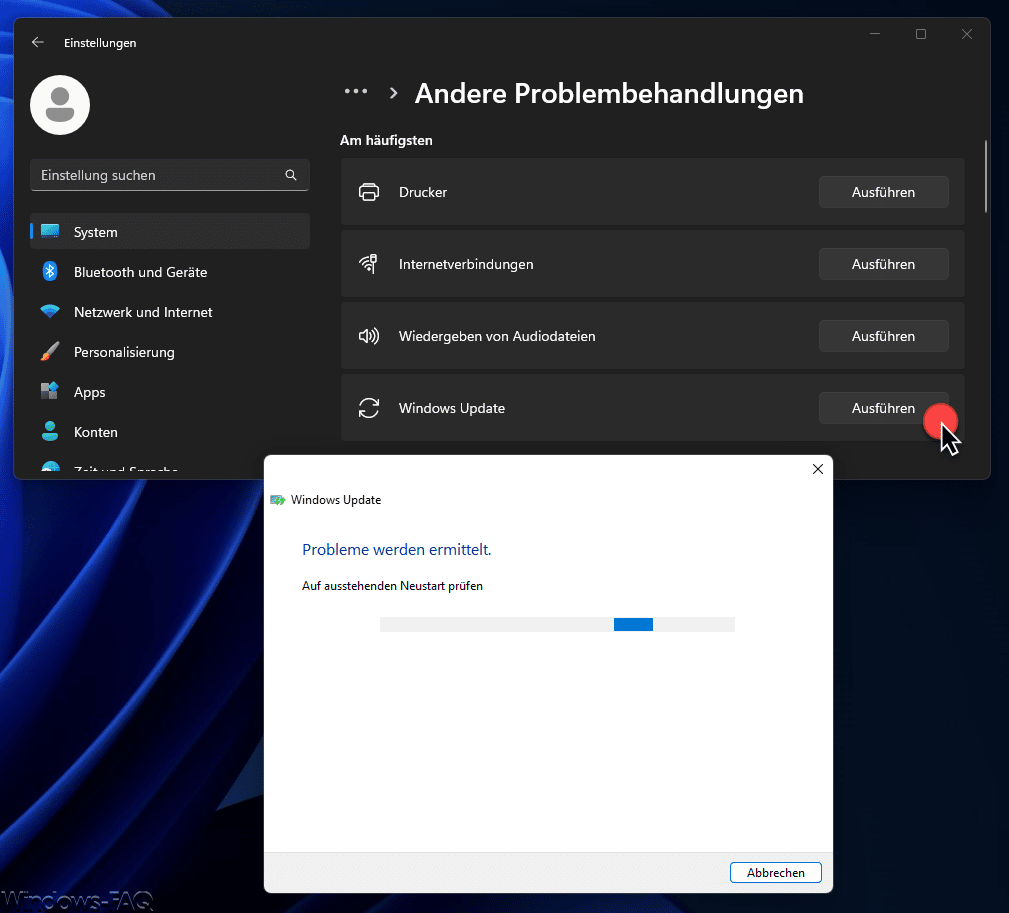Click the Internetverbindungen label
Image resolution: width=1009 pixels, height=913 pixels.
[466, 264]
